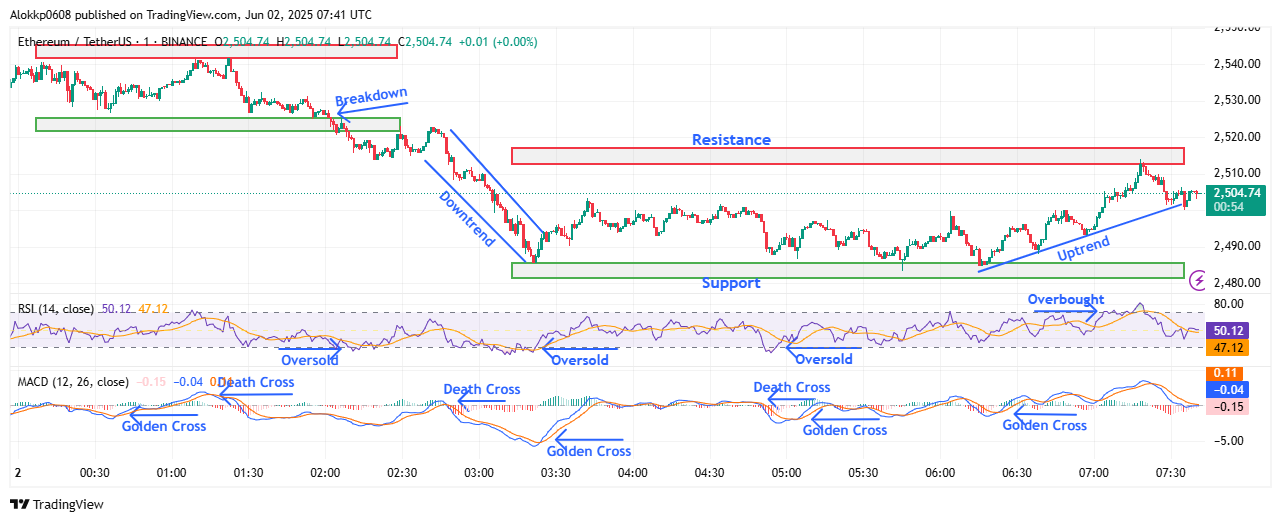Viewport: 1281px width, 522px height.
Task: Click the closing price value C2,504.74
Action: tap(425, 42)
